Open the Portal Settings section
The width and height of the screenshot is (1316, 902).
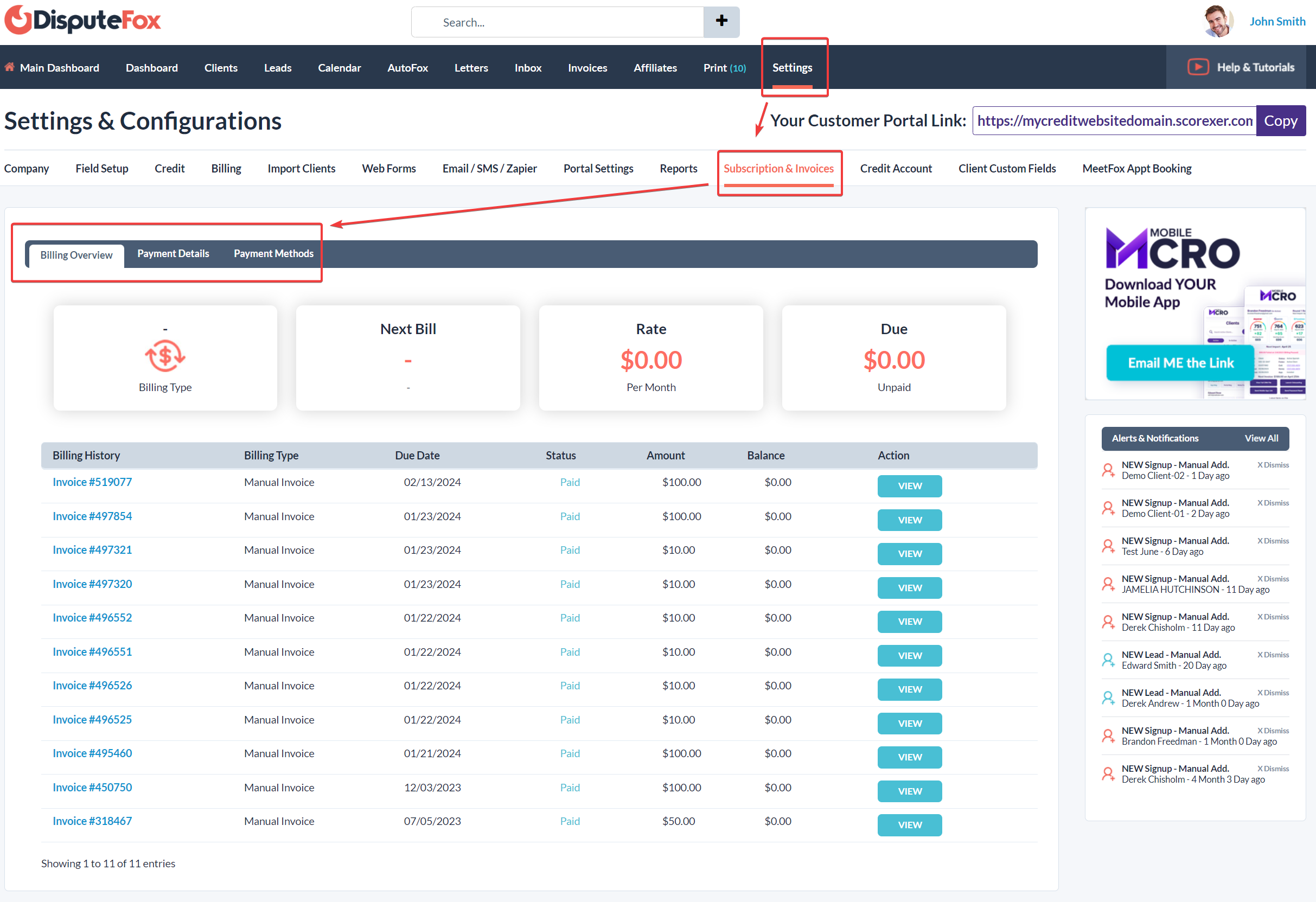pyautogui.click(x=598, y=168)
